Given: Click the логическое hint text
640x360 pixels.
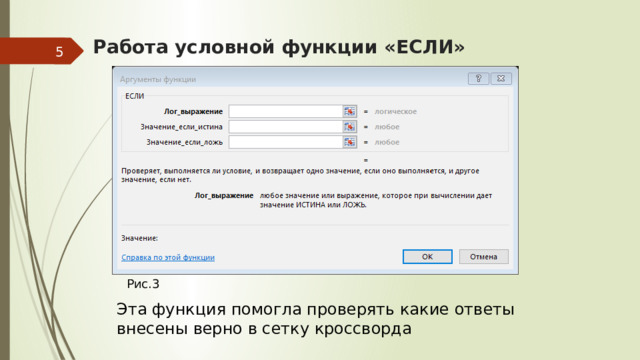Looking at the screenshot, I should click(x=396, y=111).
